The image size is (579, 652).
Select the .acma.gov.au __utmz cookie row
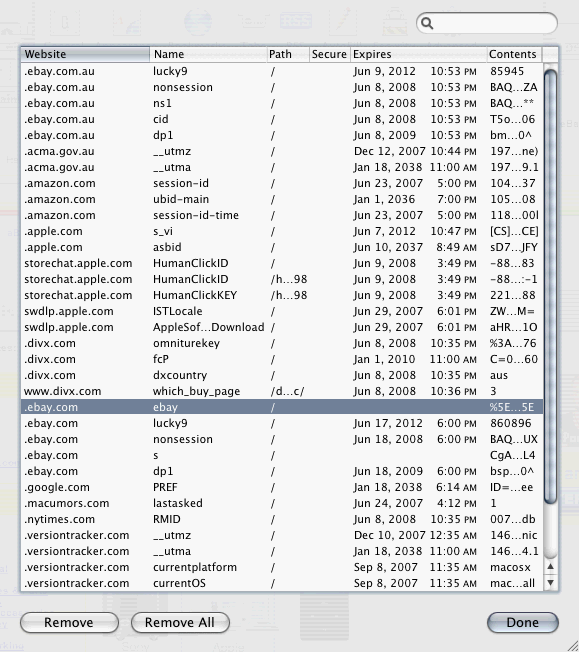coord(282,151)
